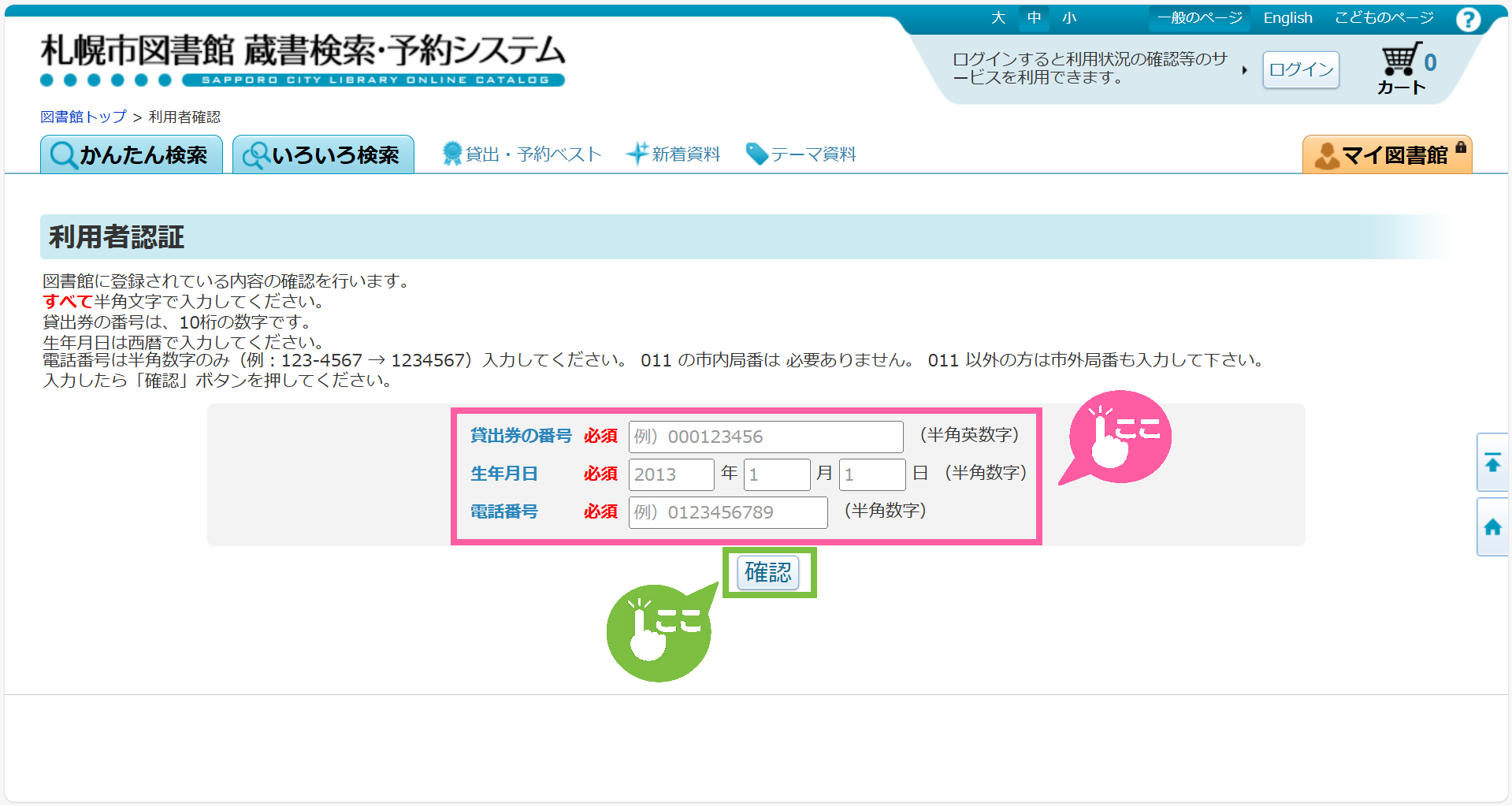Focus the 貸出券の番号 input field

765,437
